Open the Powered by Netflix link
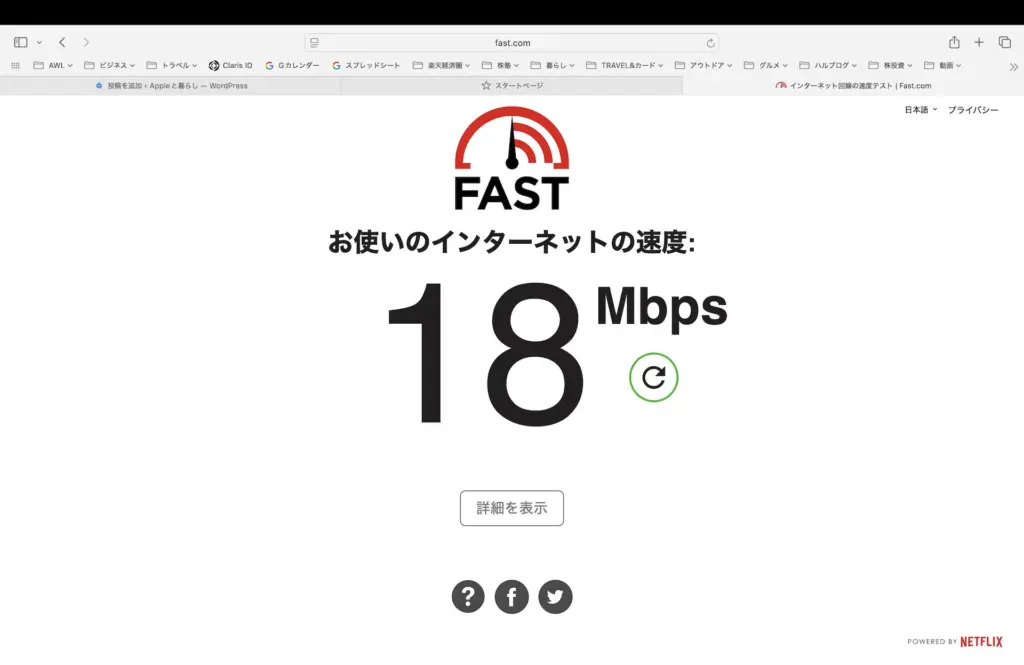This screenshot has width=1024, height=665. click(954, 641)
